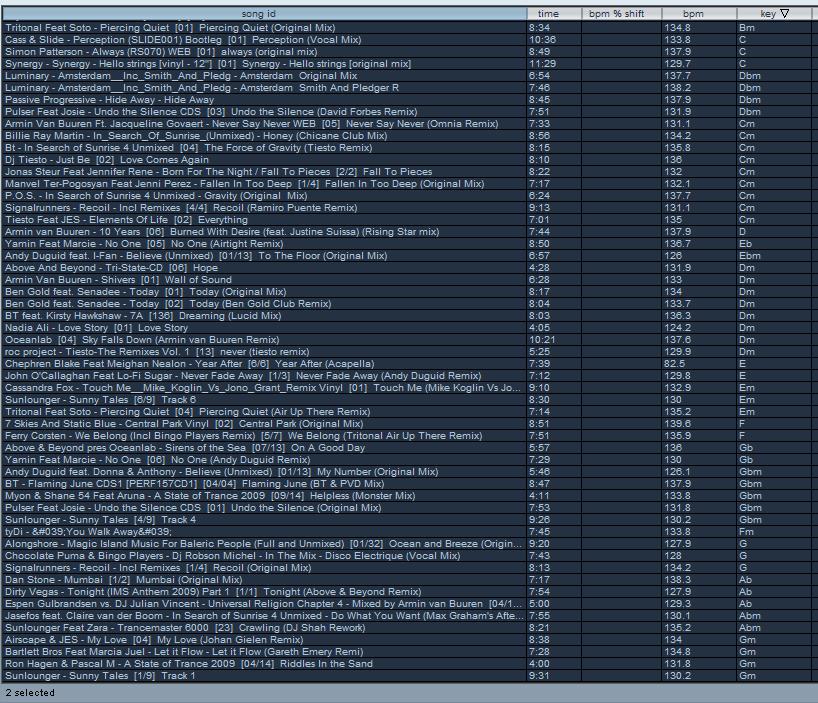
Task: Select Tritonal 'Piercing Quiet (Original Mix)' row
Action: pyautogui.click(x=407, y=28)
